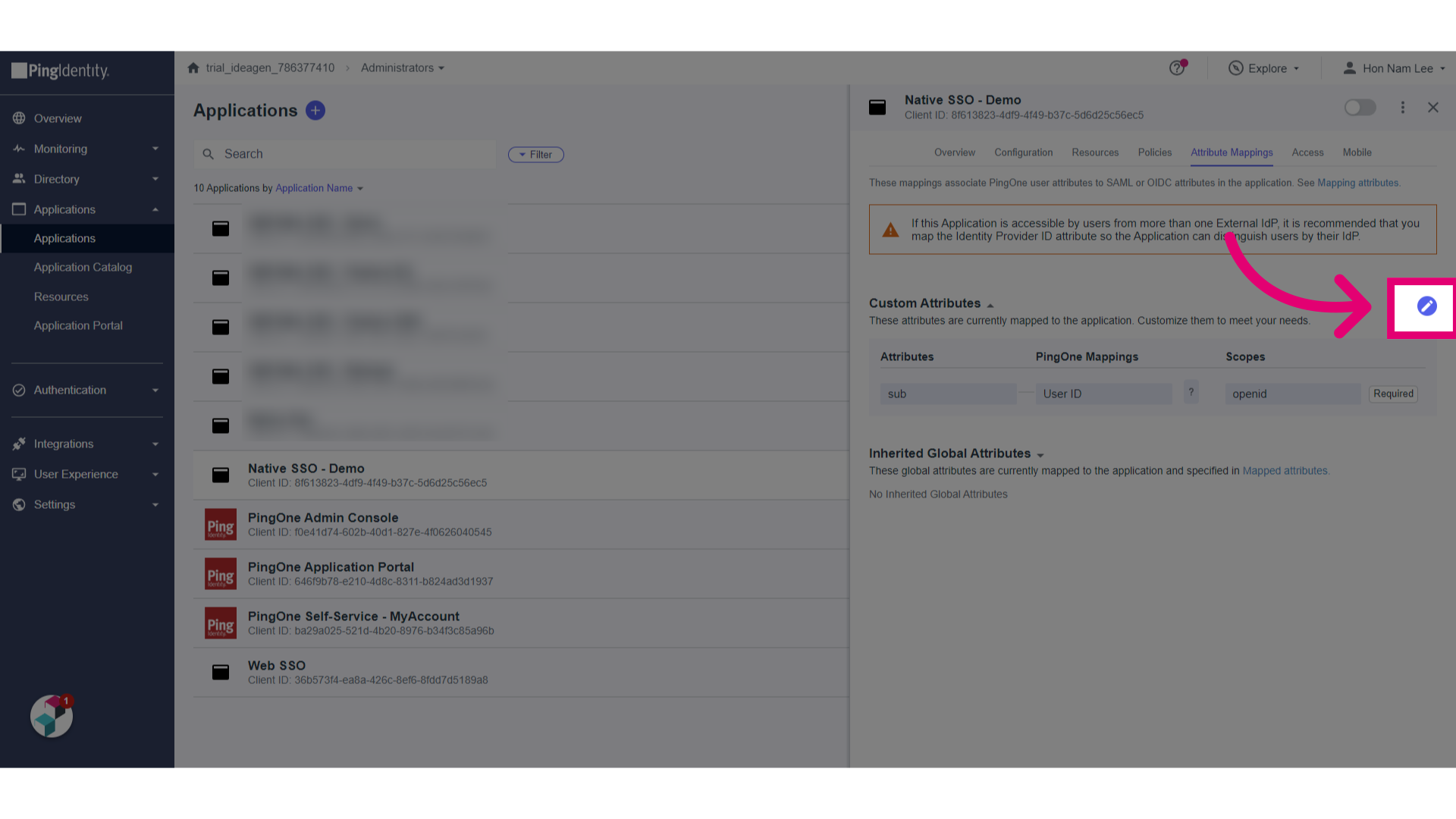Toggle the Native SSO - Demo enable switch
The image size is (1456, 819).
[1360, 108]
